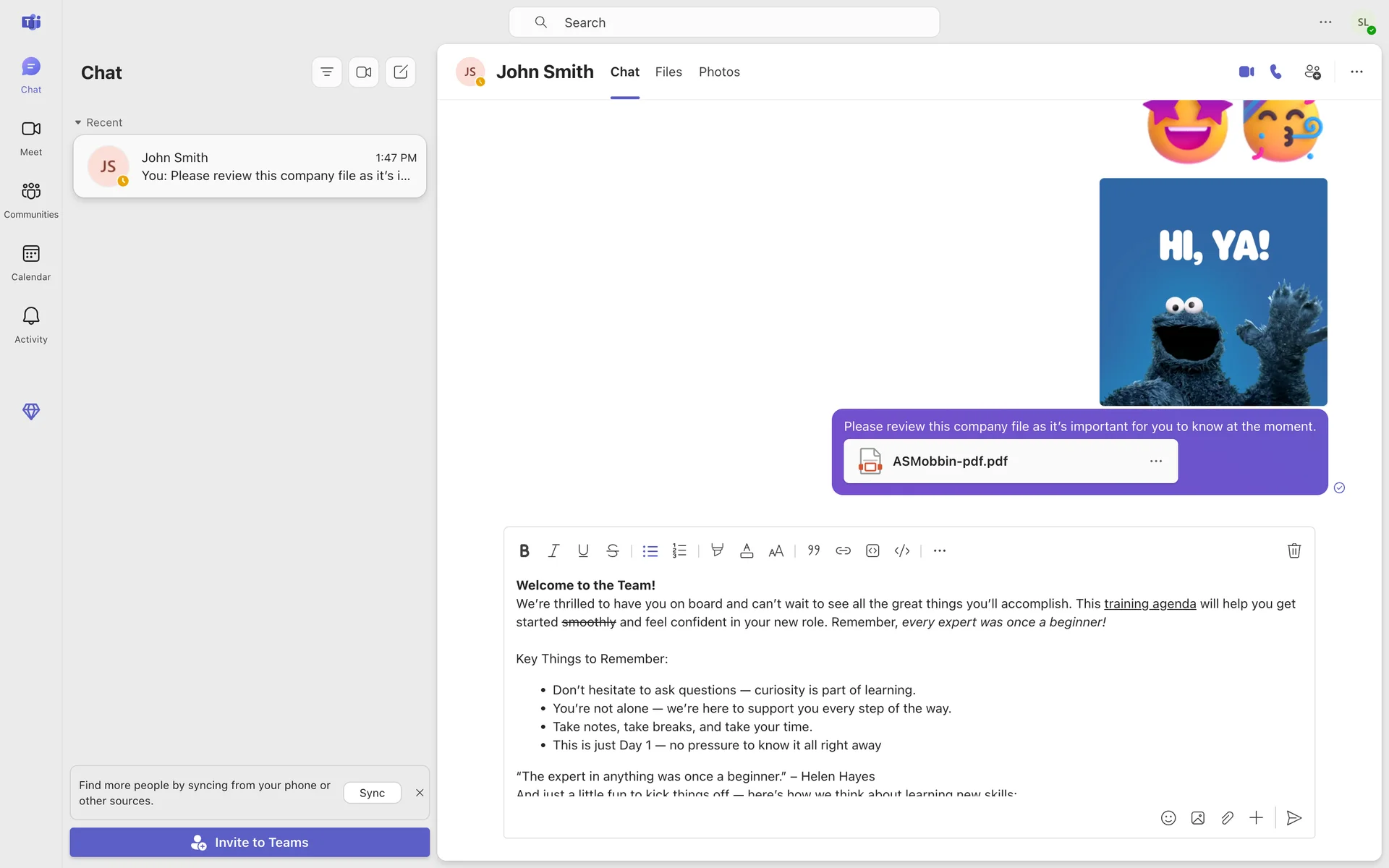The width and height of the screenshot is (1389, 868).
Task: Toggle strikethrough formatting
Action: pyautogui.click(x=613, y=550)
